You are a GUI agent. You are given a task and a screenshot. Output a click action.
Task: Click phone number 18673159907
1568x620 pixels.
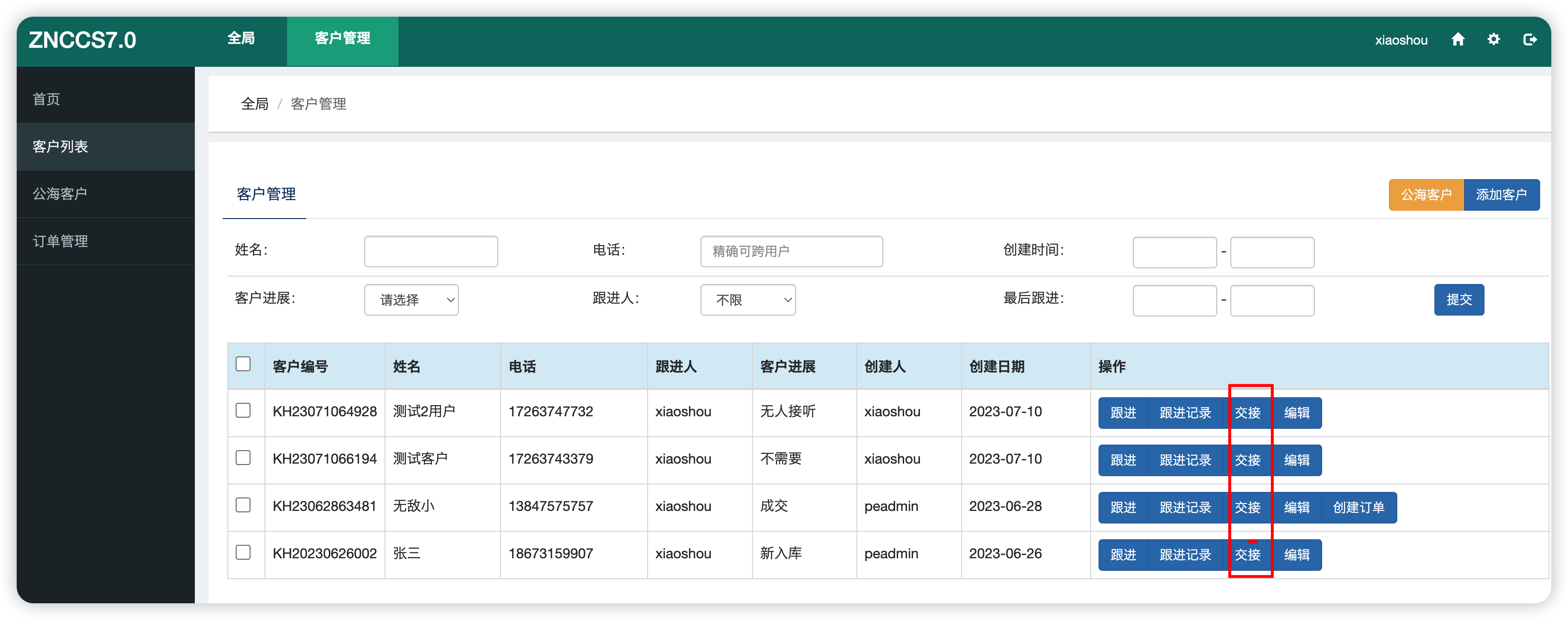pos(550,554)
